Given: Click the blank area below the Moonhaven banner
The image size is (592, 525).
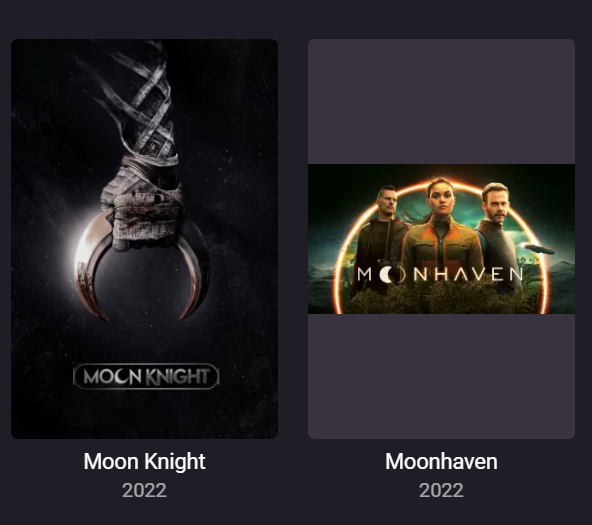Looking at the screenshot, I should click(x=441, y=376).
